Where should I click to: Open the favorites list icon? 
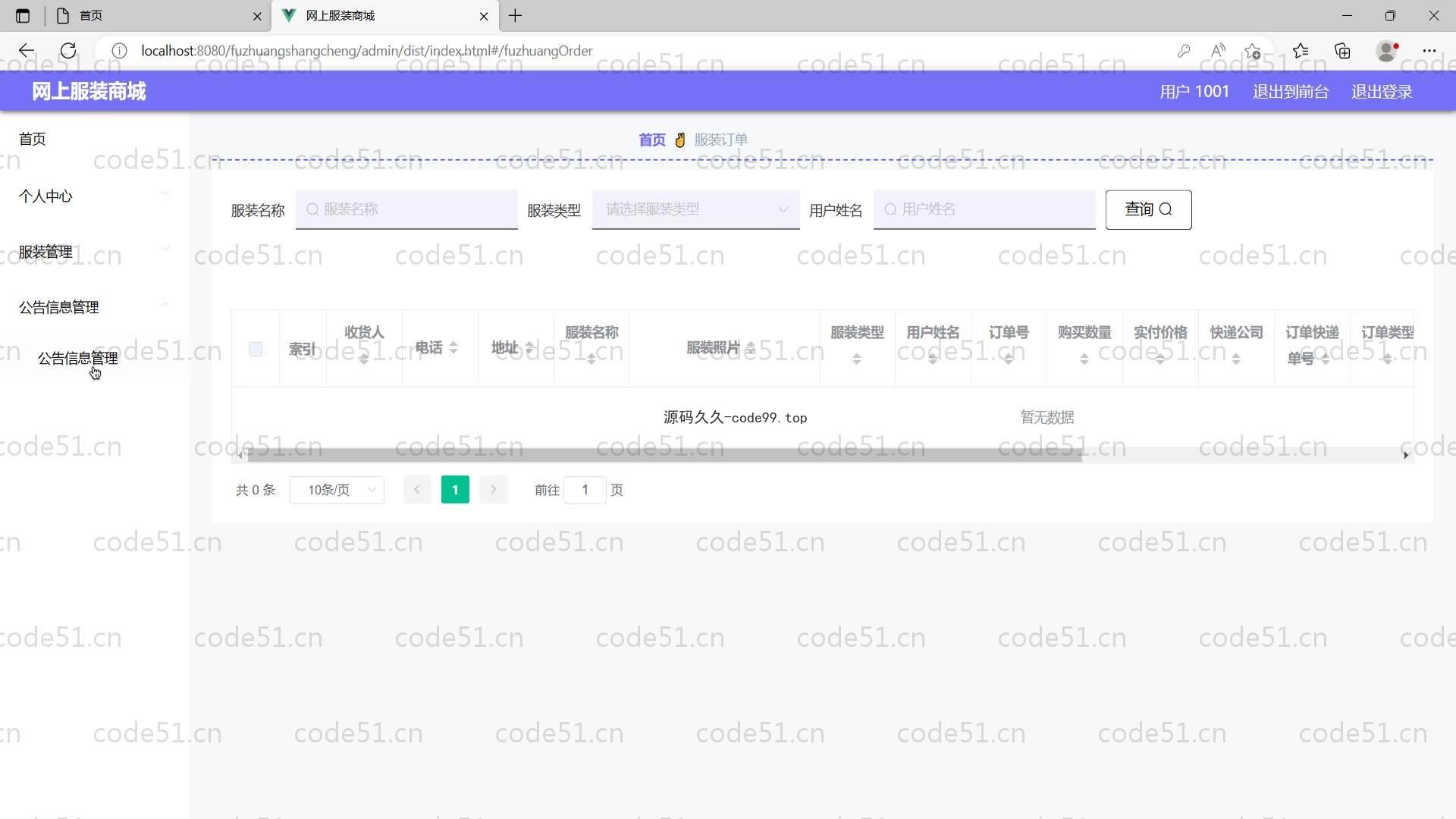[x=1301, y=51]
